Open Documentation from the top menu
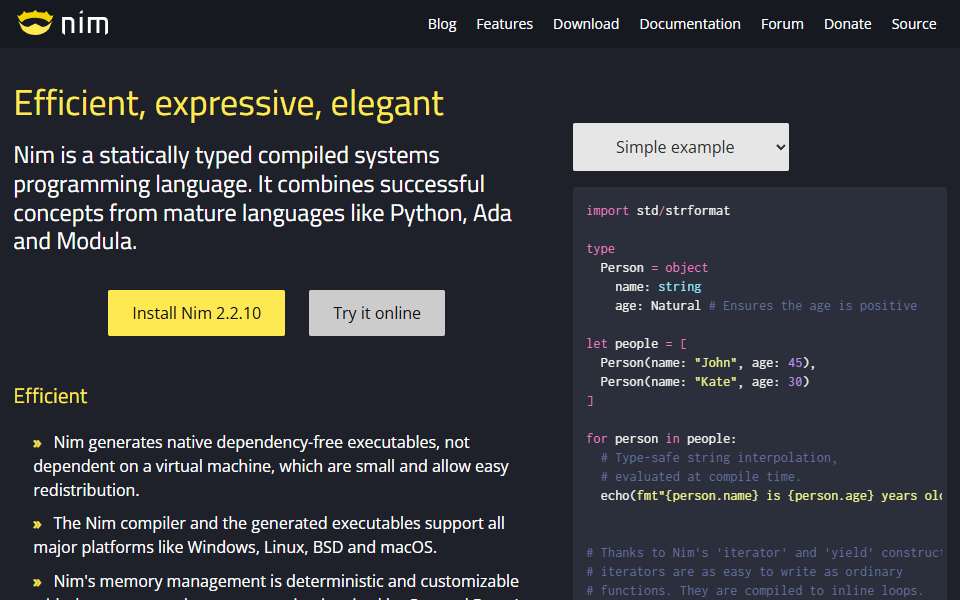Image resolution: width=960 pixels, height=600 pixels. [690, 24]
